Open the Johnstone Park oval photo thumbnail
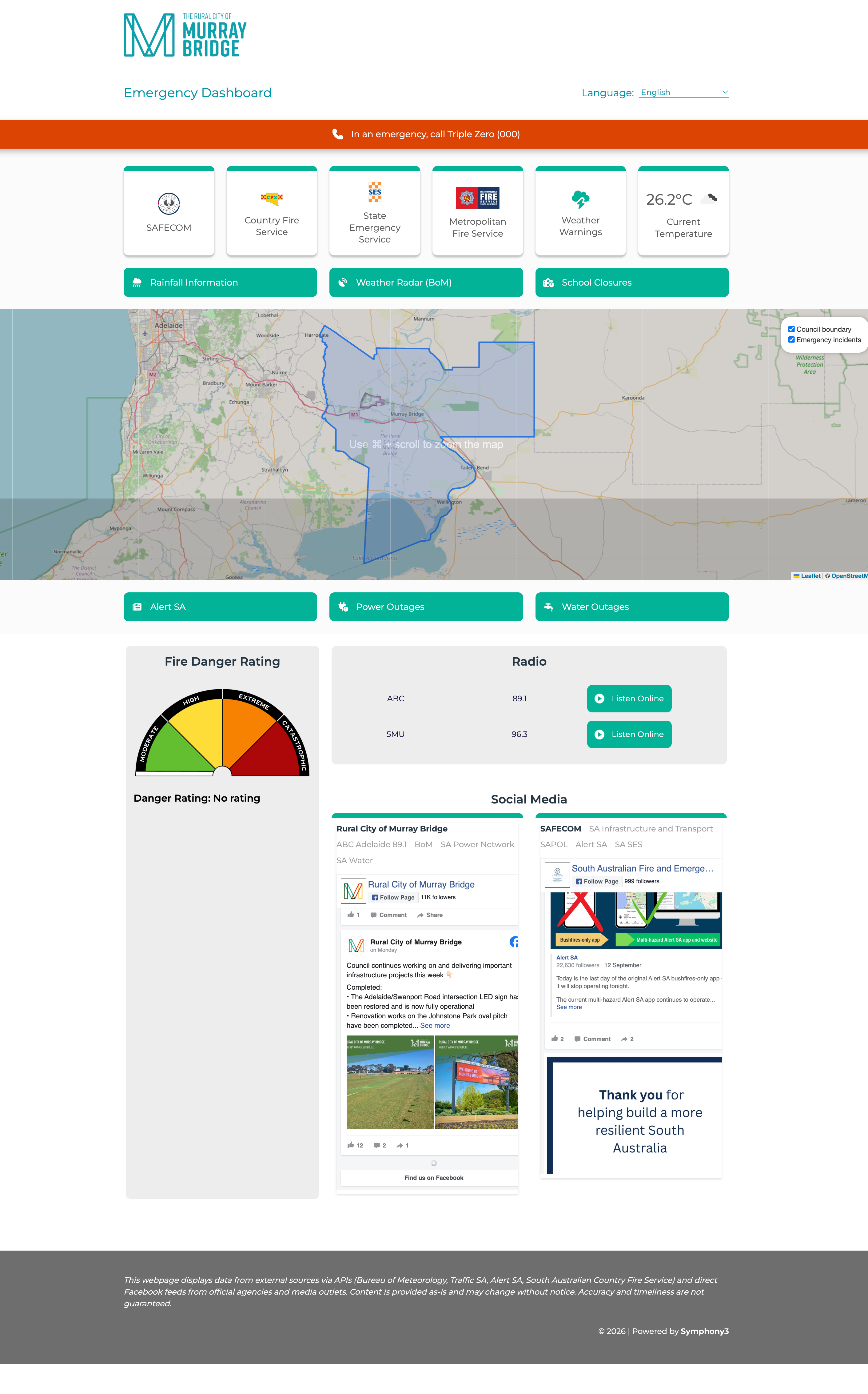Viewport: 868px width, 1394px height. click(x=390, y=1082)
